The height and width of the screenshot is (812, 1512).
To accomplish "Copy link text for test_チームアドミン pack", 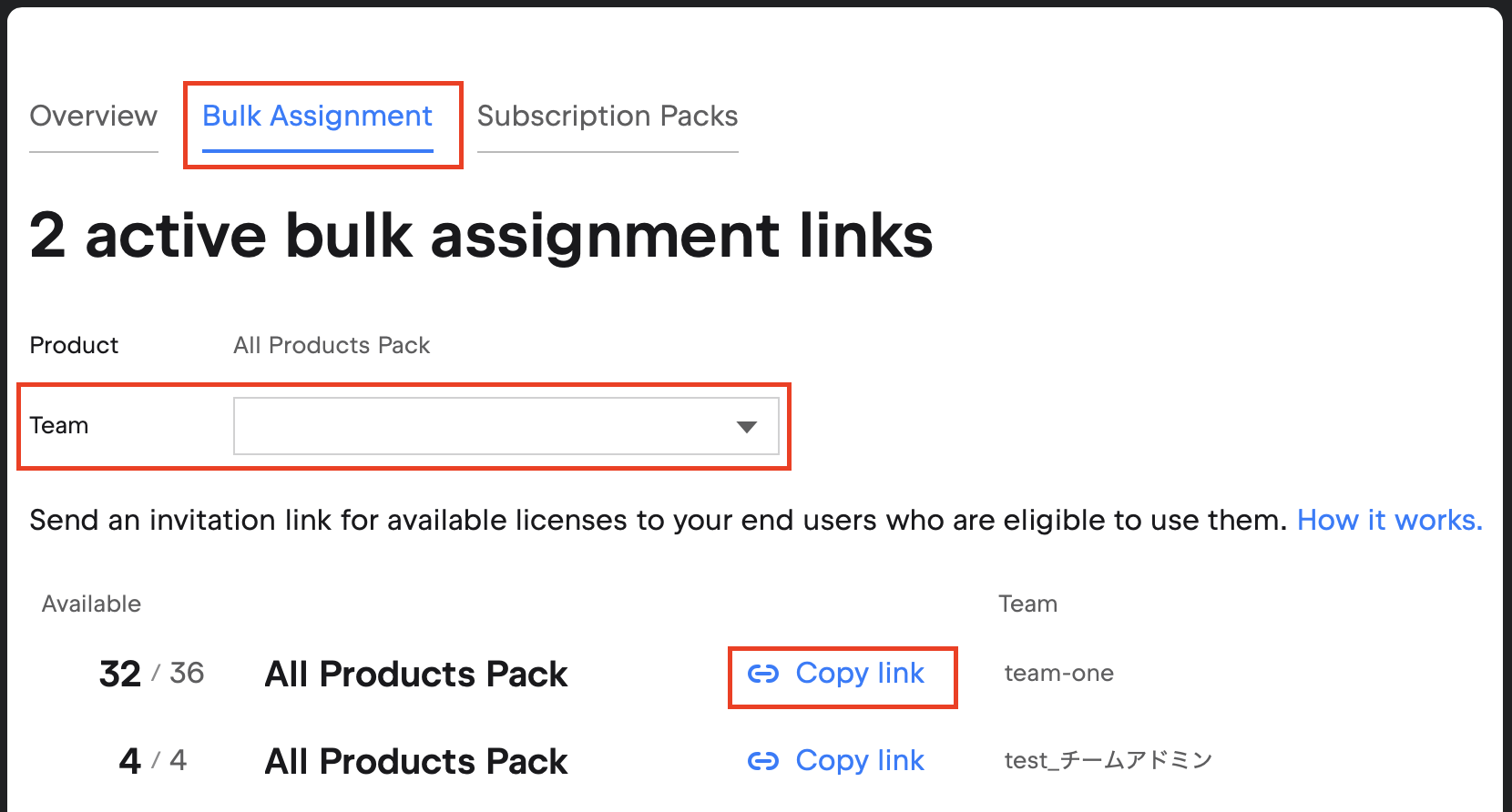I will point(860,761).
